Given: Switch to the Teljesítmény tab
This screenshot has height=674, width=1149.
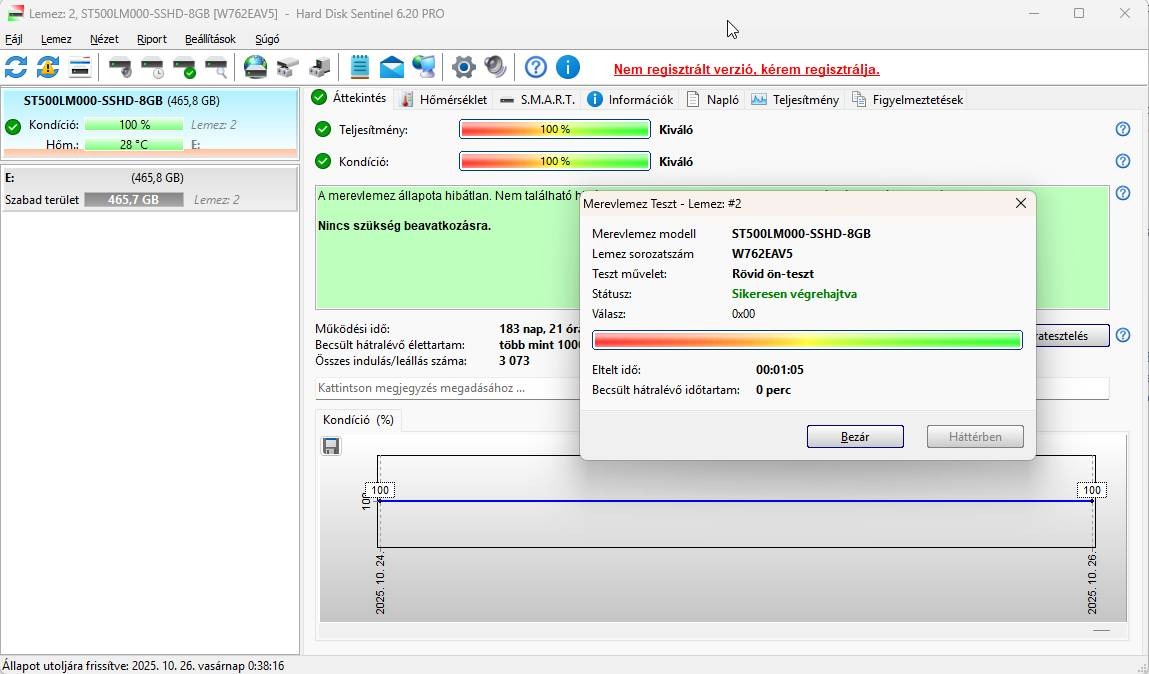Looking at the screenshot, I should [795, 100].
